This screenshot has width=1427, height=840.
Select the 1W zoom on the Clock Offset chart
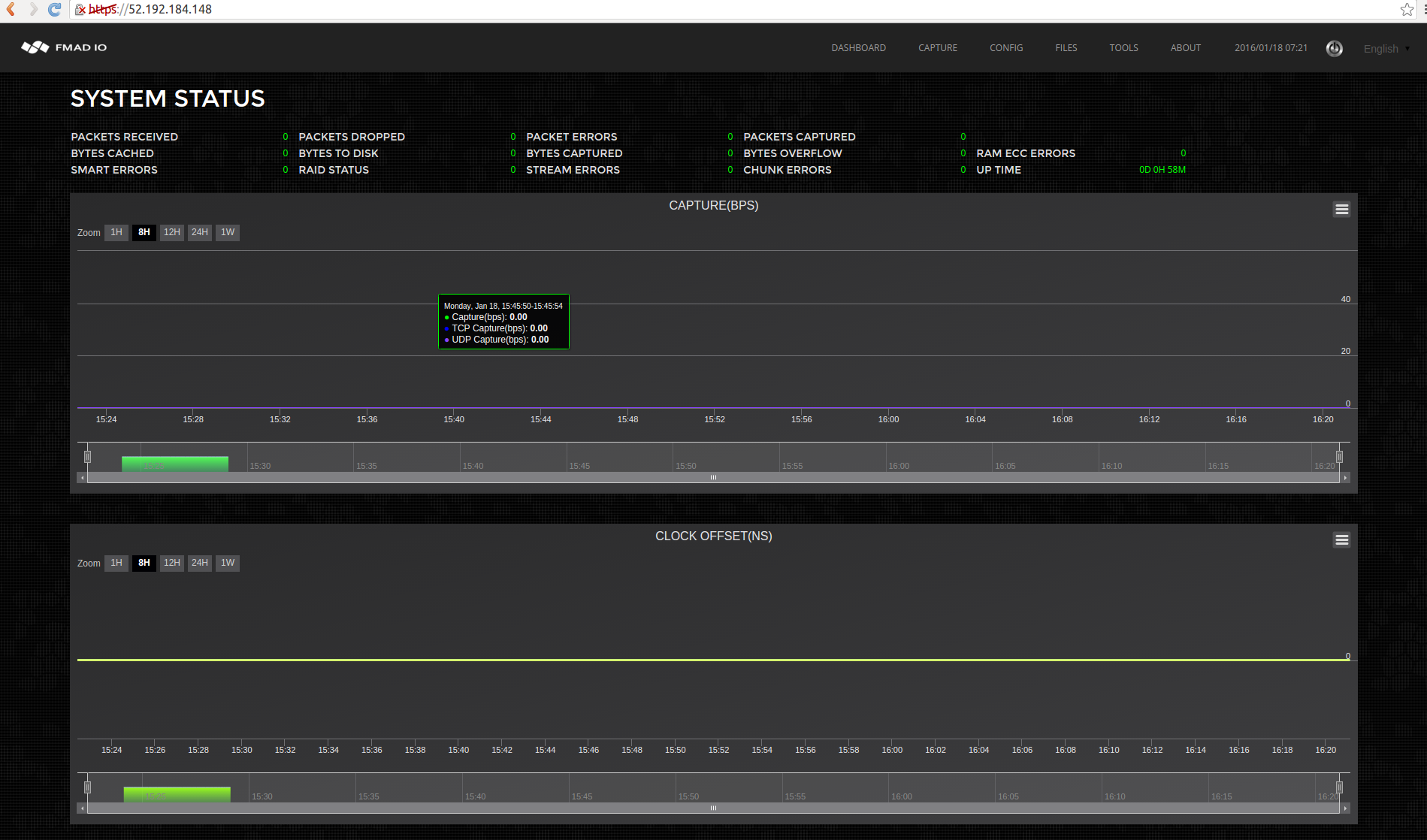coord(227,563)
